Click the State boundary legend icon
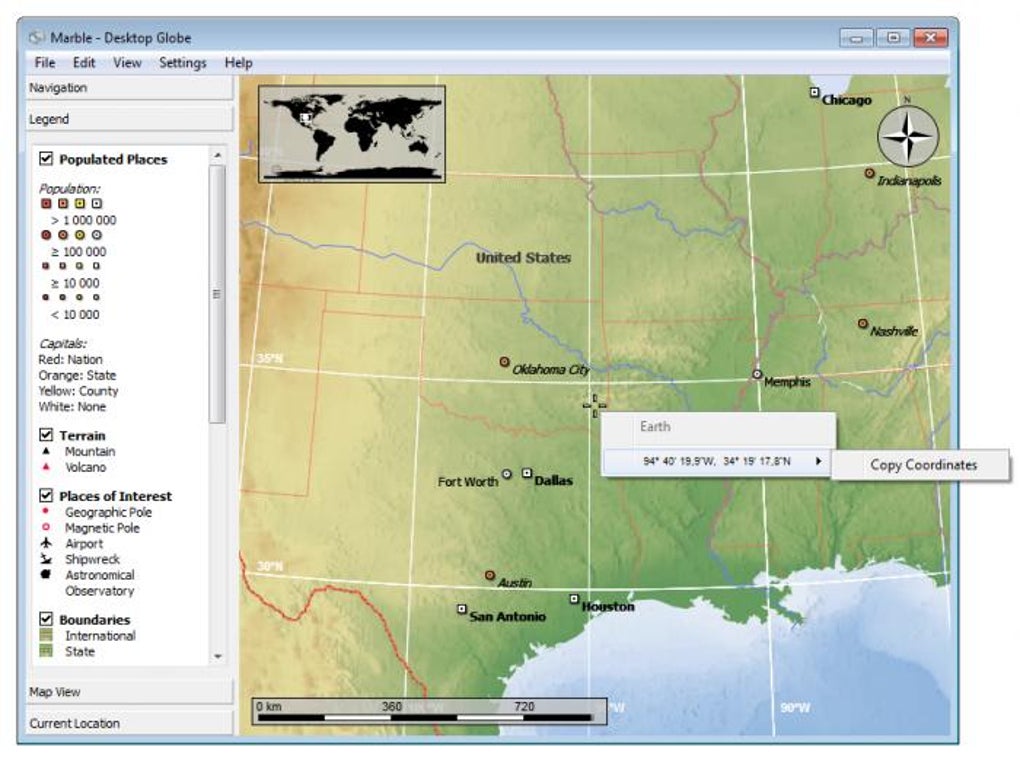 coord(46,650)
